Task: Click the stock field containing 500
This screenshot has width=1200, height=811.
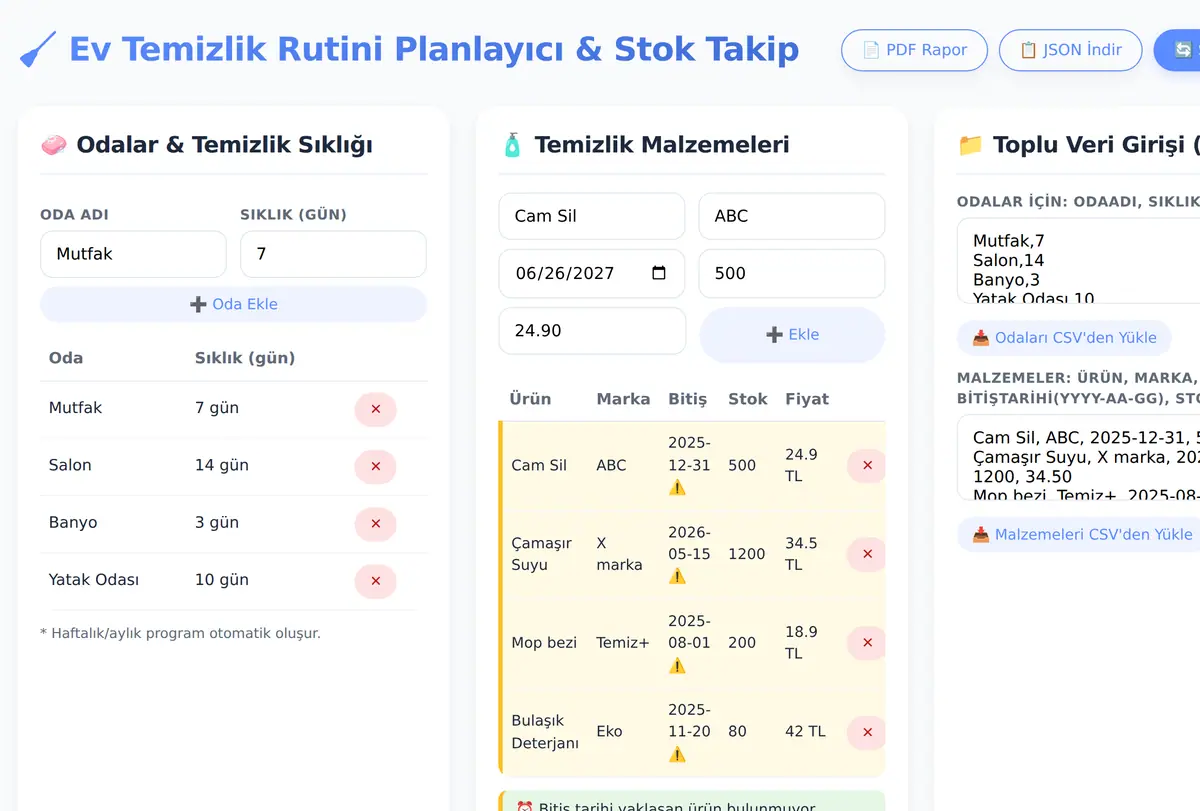Action: 792,273
